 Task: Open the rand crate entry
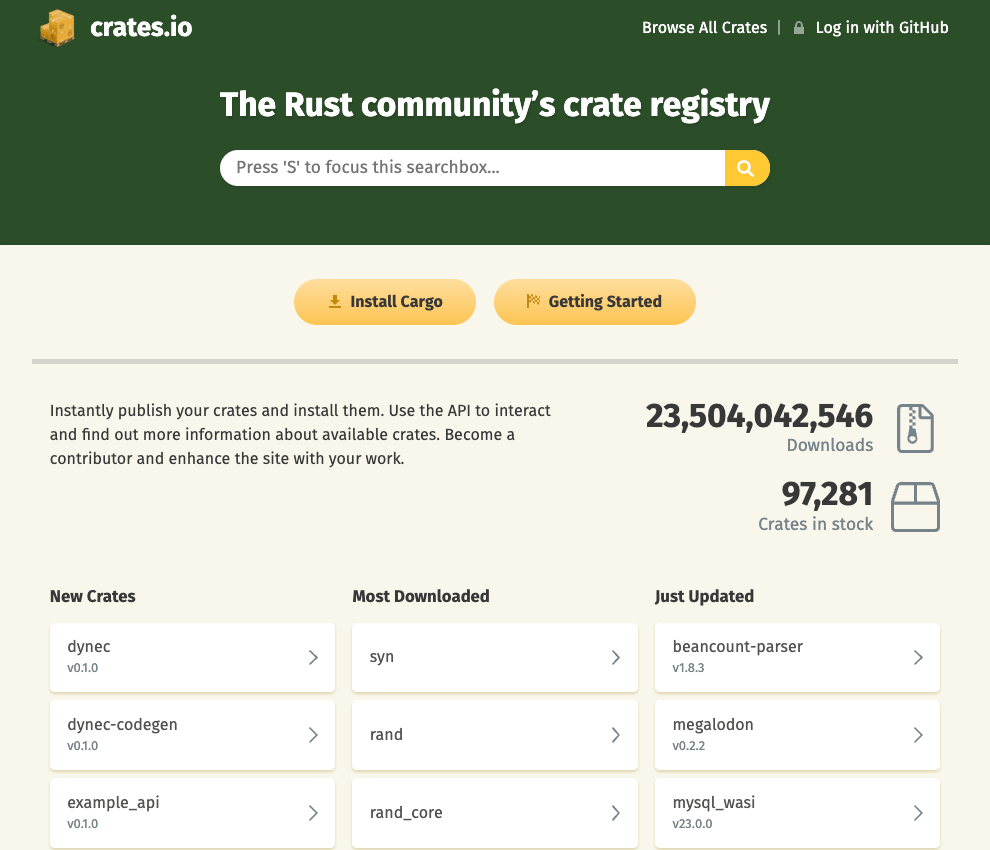[495, 735]
